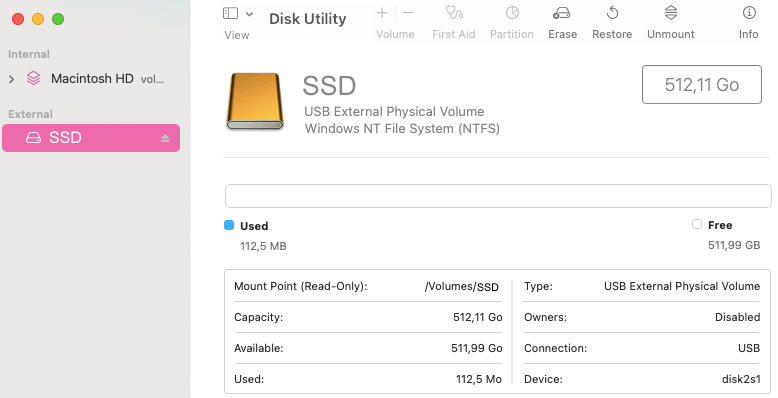Select the SSD external drive row

click(x=91, y=138)
